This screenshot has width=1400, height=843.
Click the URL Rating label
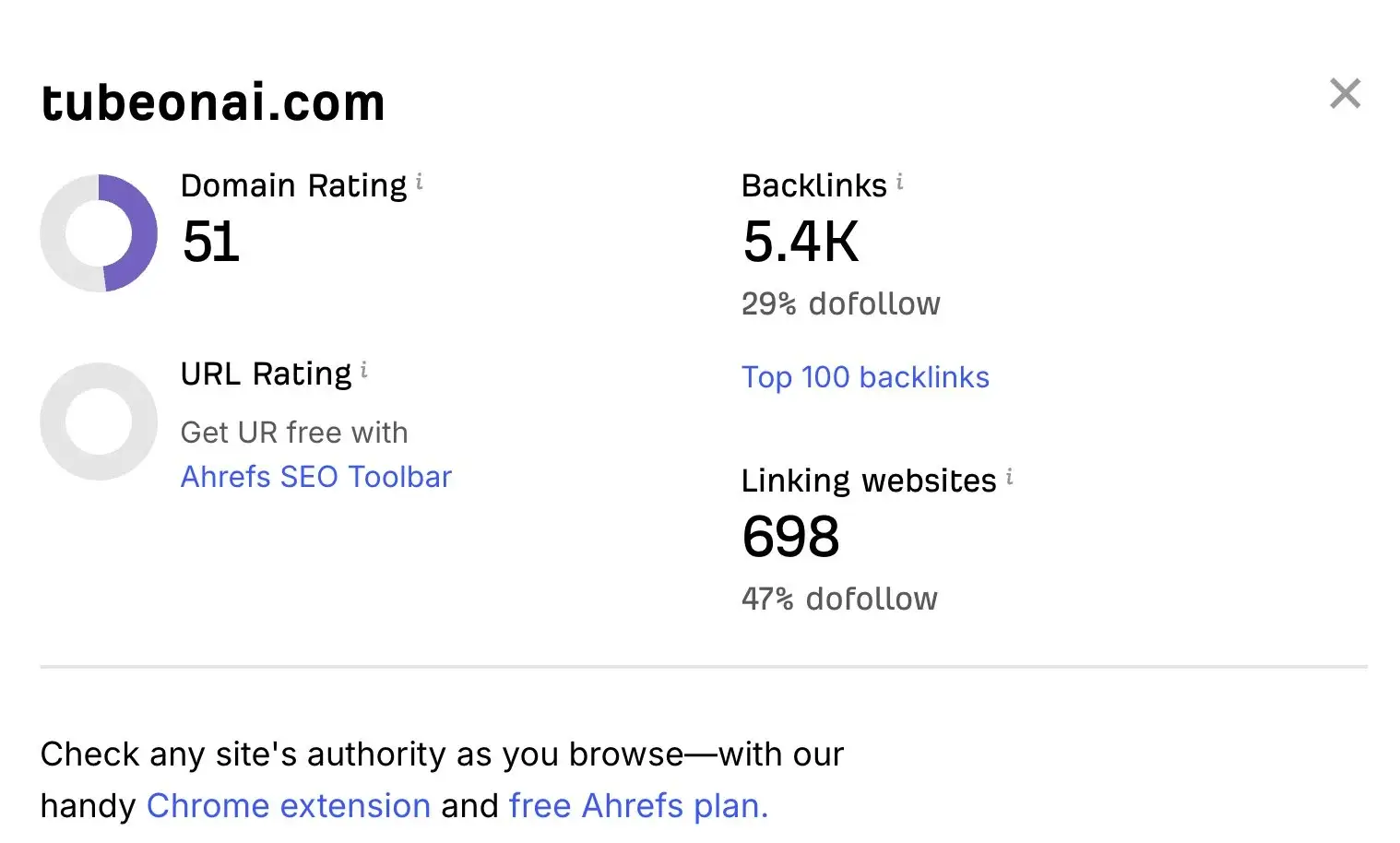(x=266, y=374)
